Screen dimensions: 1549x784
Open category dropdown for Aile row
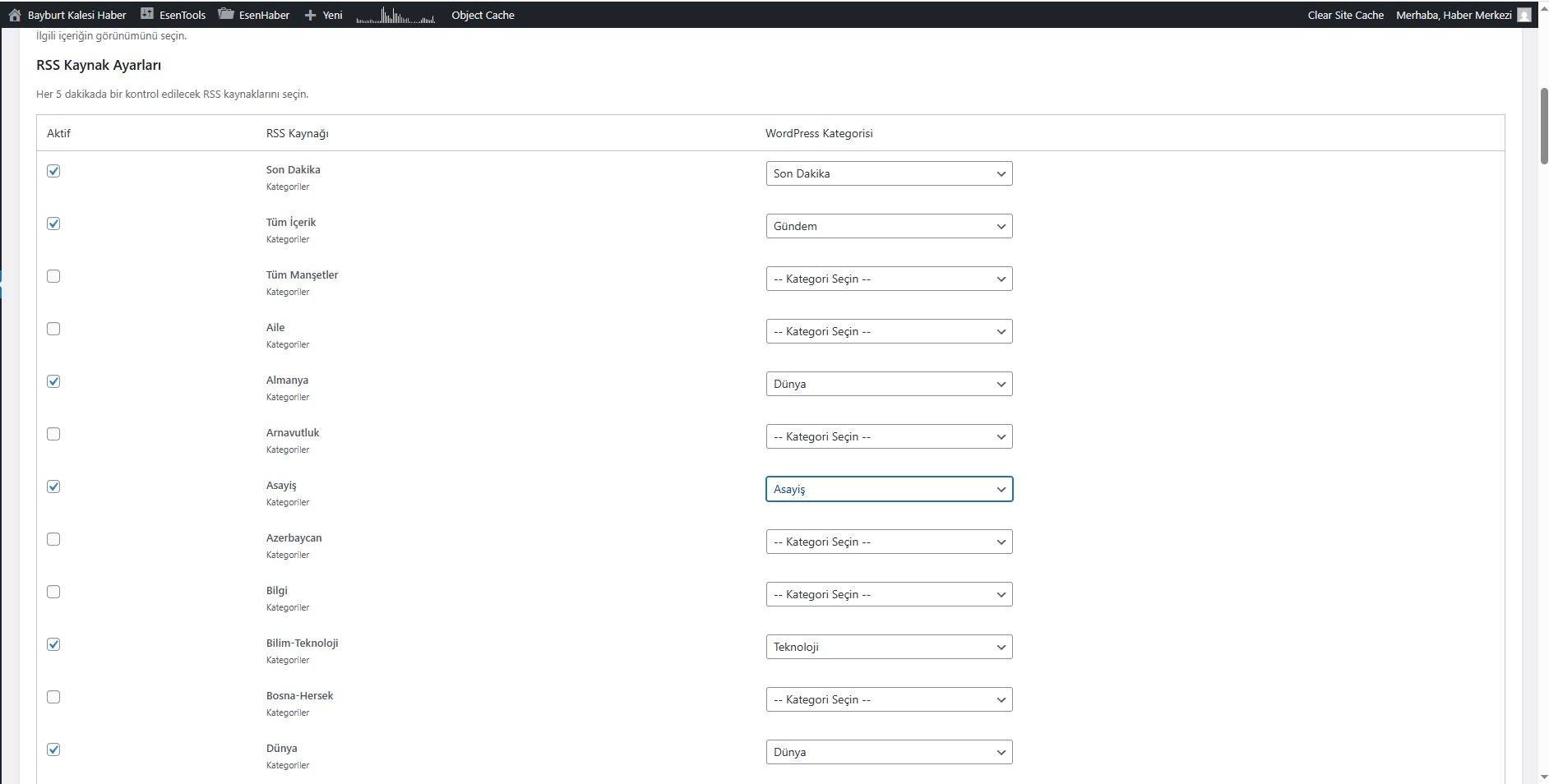889,331
